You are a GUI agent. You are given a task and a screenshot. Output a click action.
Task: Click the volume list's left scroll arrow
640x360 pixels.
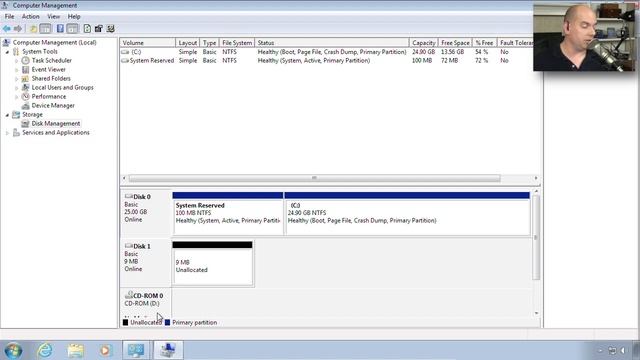[x=124, y=178]
